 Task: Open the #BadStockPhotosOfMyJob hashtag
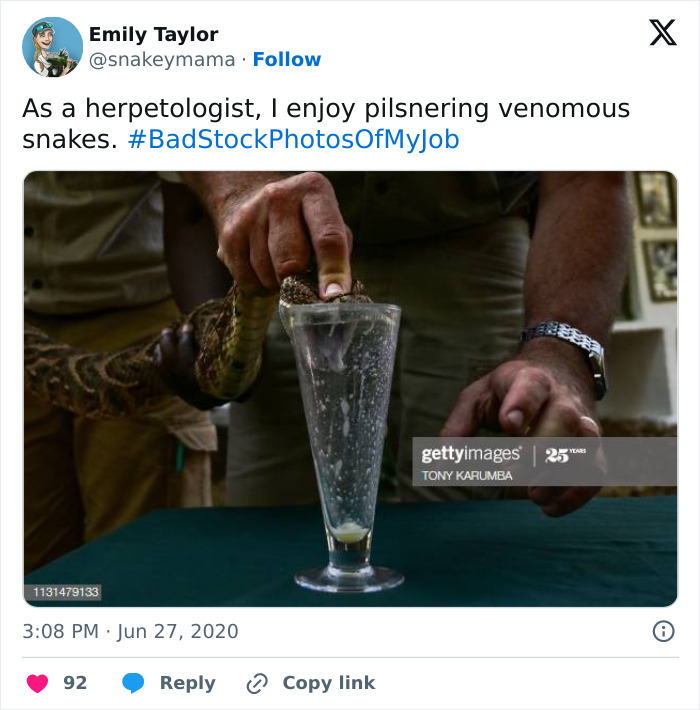pyautogui.click(x=293, y=139)
